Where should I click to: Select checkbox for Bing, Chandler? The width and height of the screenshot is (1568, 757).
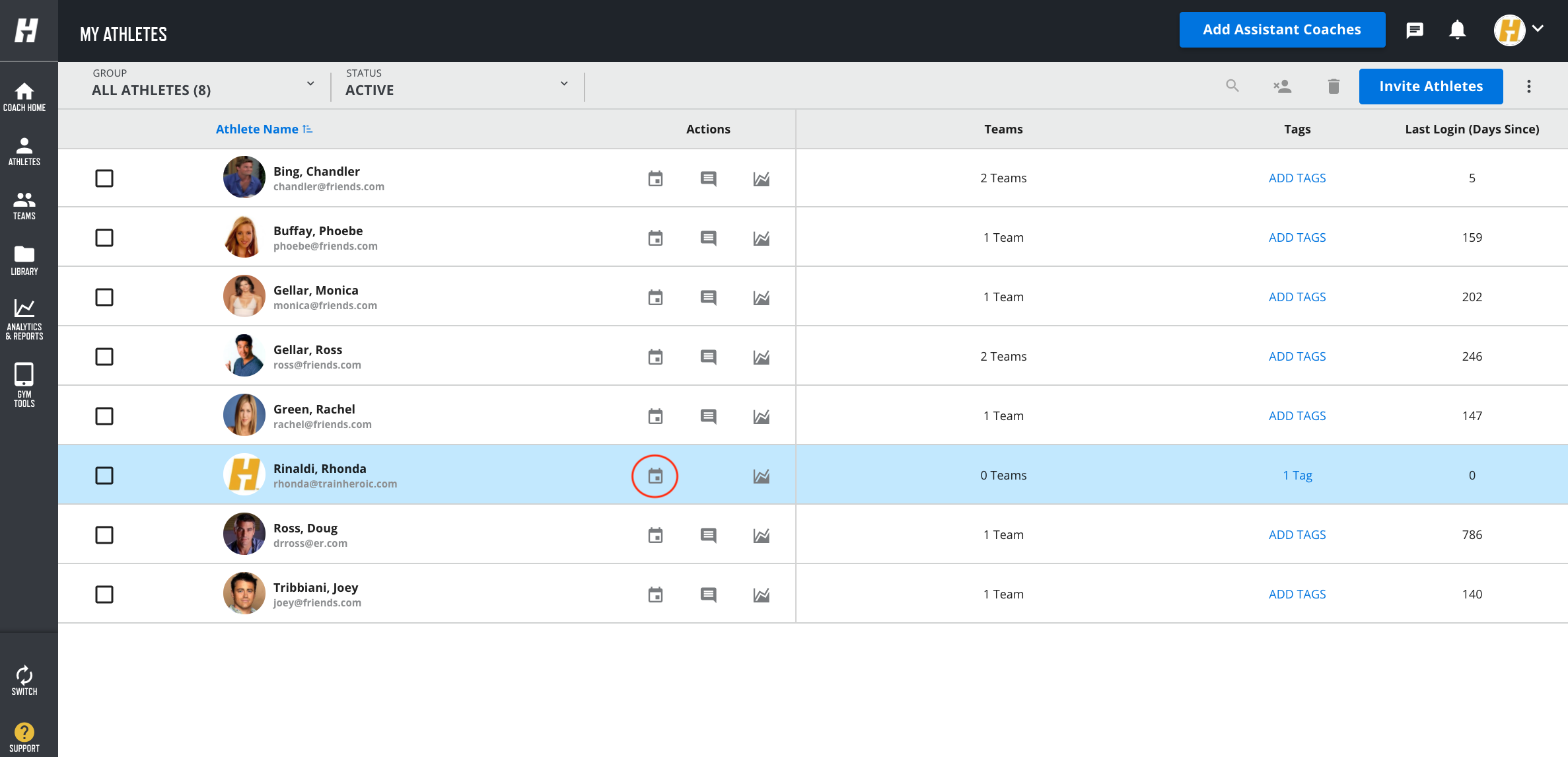pos(104,178)
